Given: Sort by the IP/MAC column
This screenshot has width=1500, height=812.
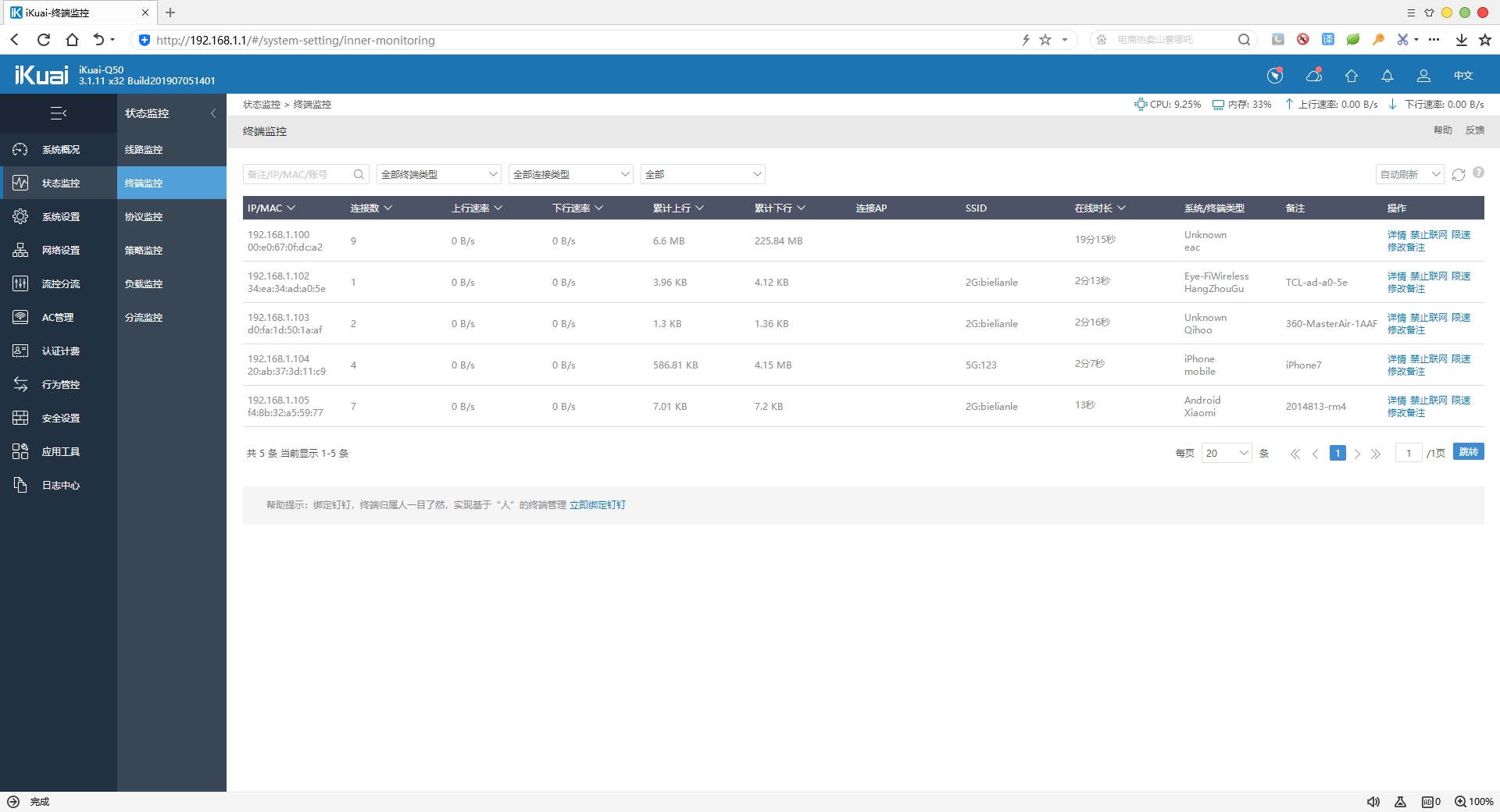Looking at the screenshot, I should 271,208.
